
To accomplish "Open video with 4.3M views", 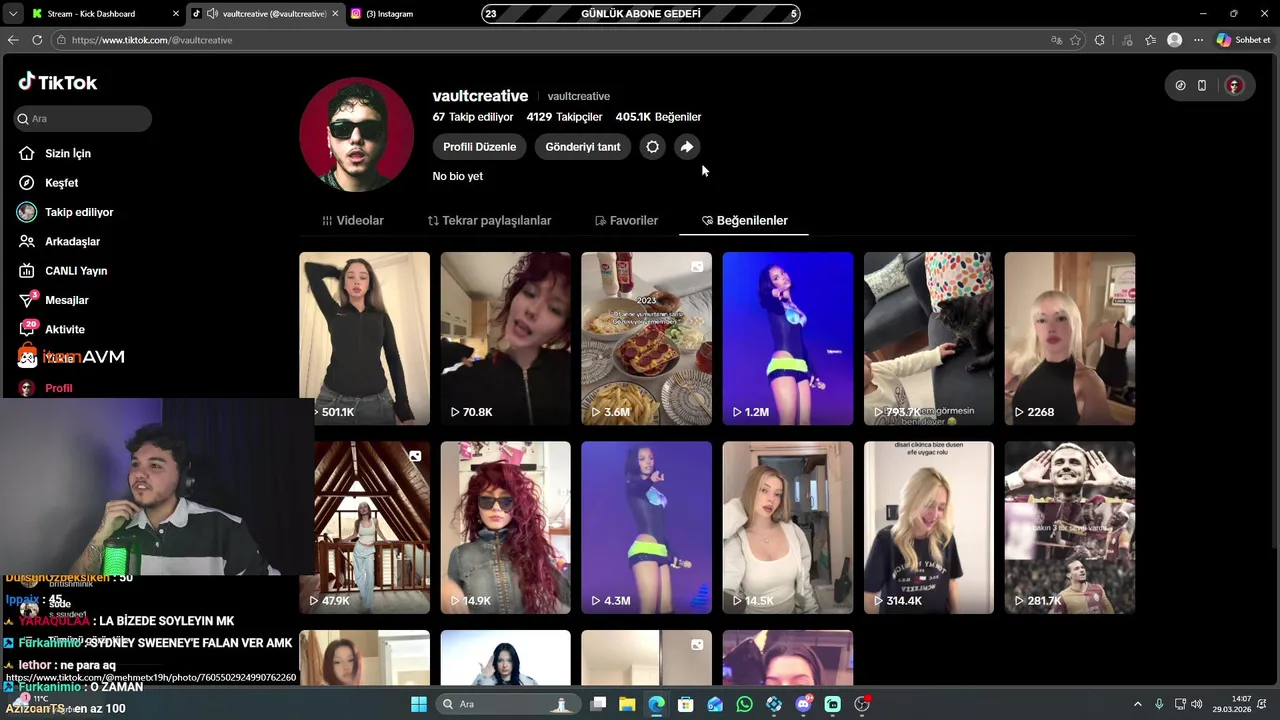I will click(x=646, y=527).
